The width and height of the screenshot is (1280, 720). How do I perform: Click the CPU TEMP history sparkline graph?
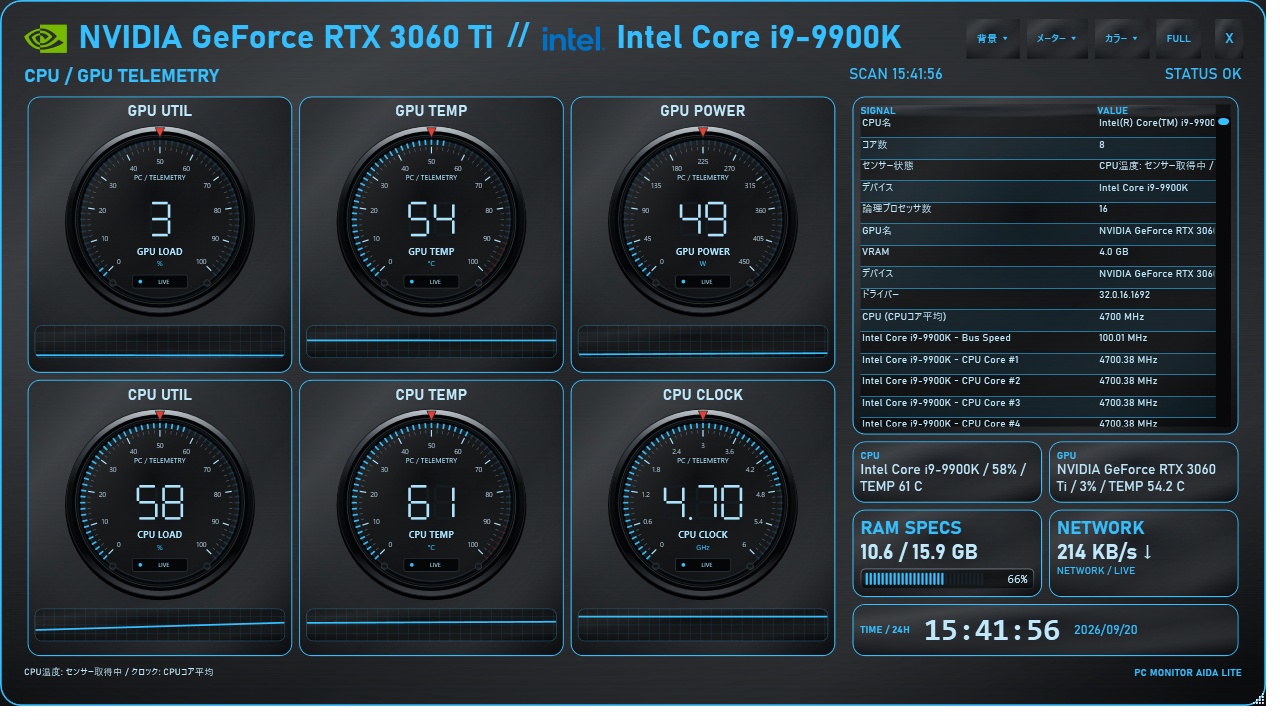point(431,625)
